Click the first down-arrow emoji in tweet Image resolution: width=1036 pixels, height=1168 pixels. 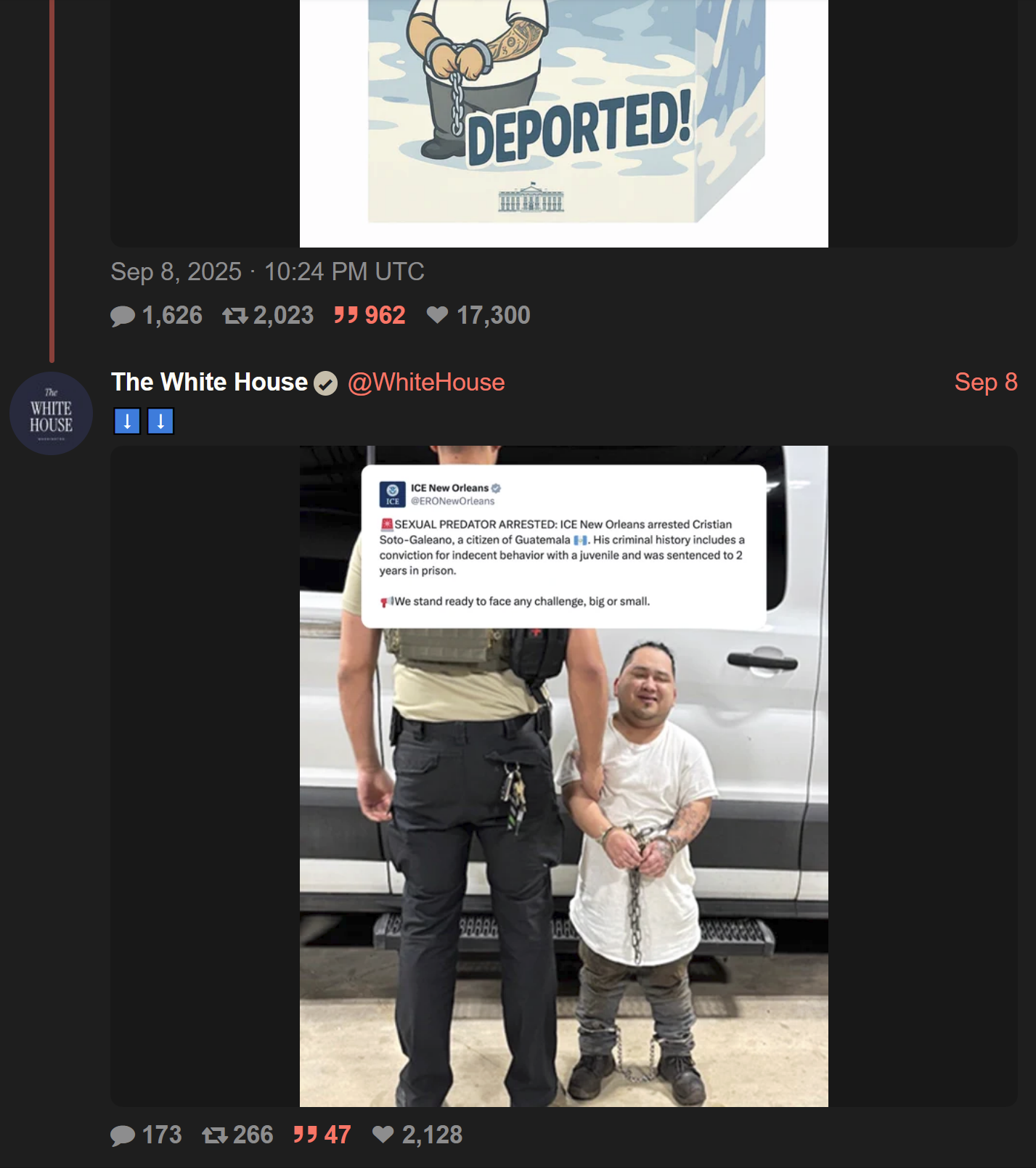pyautogui.click(x=127, y=421)
